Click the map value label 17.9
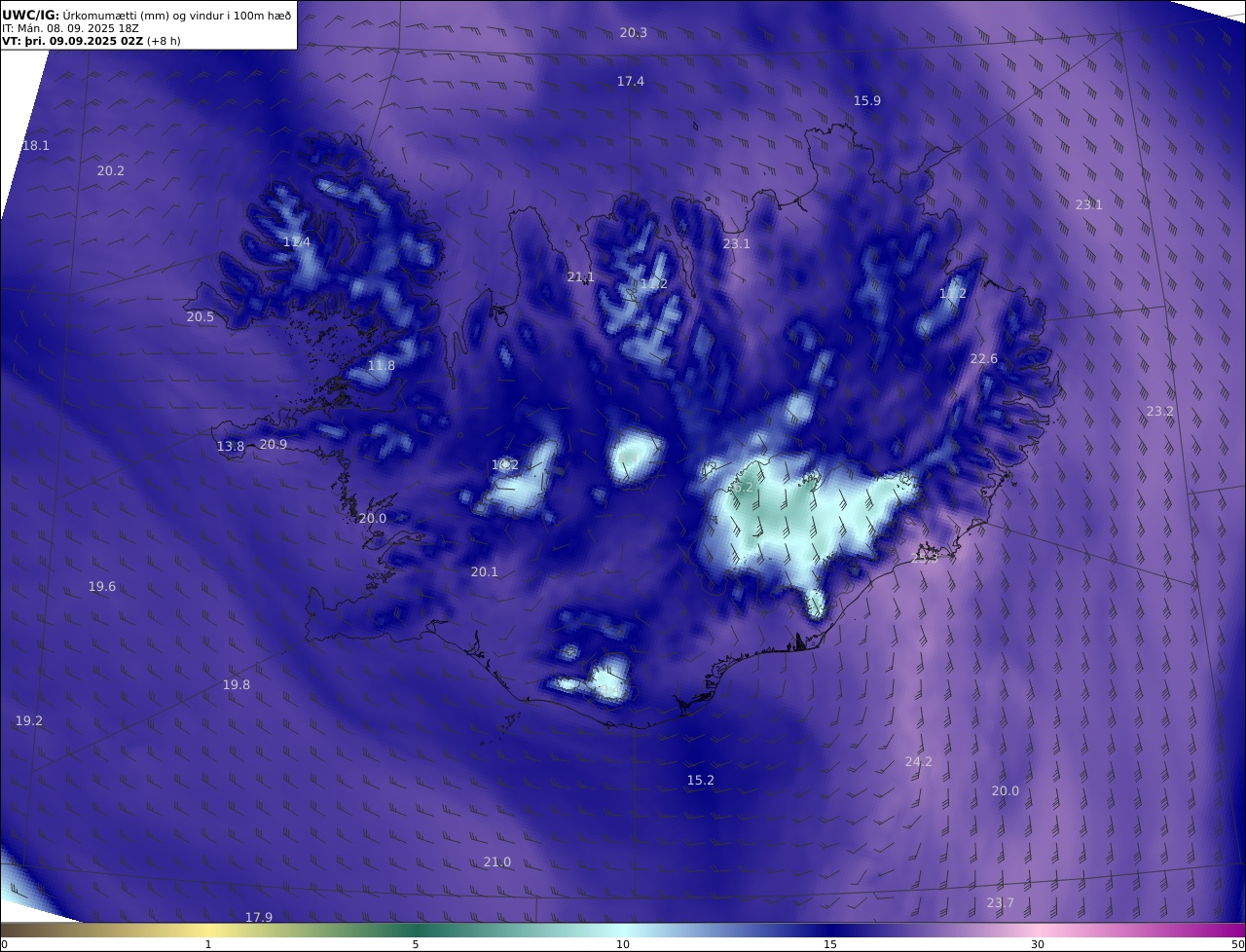This screenshot has height=952, width=1246. 258,917
